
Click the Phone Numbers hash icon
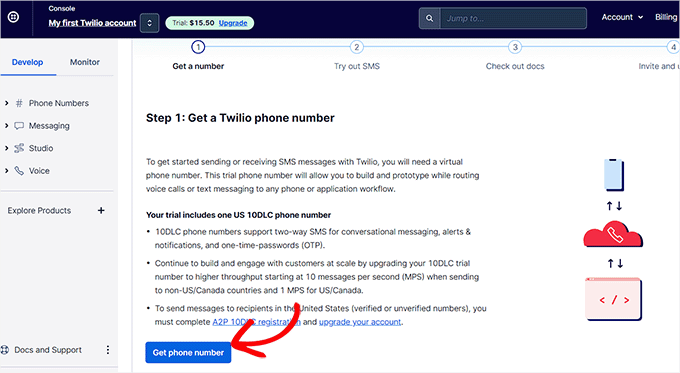click(x=19, y=103)
